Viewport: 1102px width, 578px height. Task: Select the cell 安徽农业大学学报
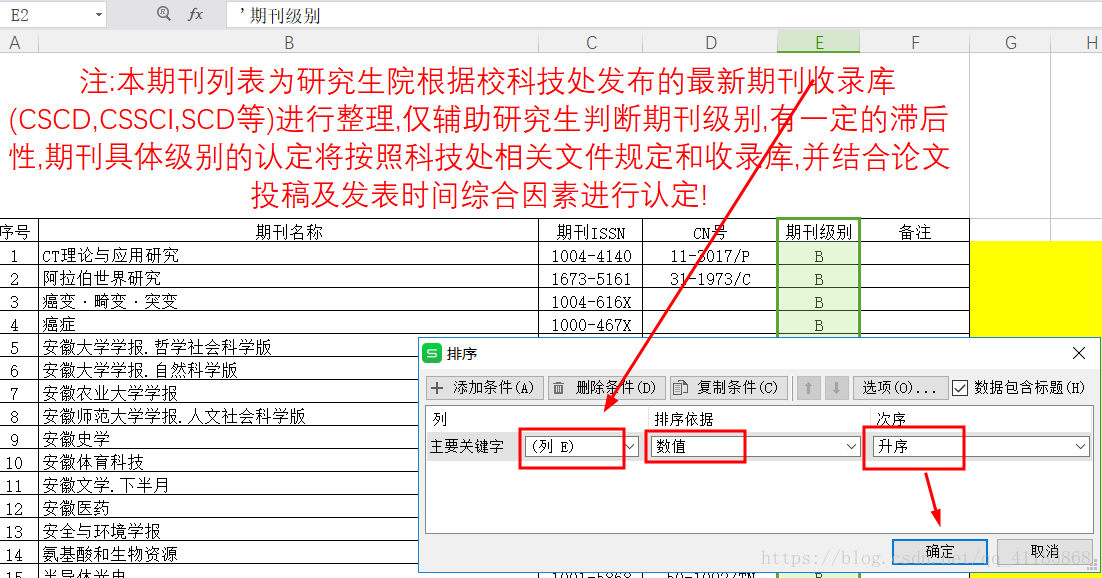click(228, 393)
